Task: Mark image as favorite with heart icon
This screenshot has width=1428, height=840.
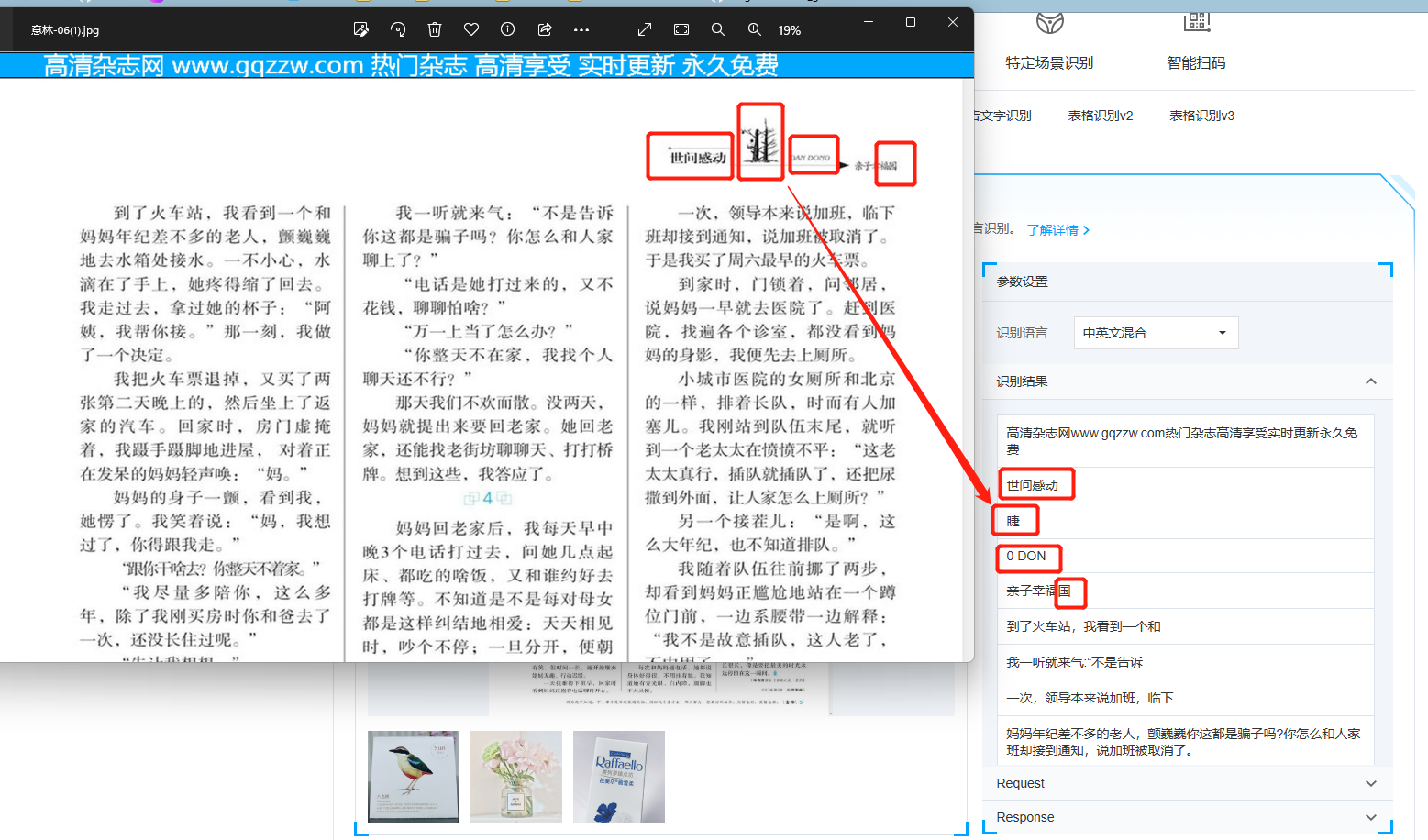Action: coord(471,29)
